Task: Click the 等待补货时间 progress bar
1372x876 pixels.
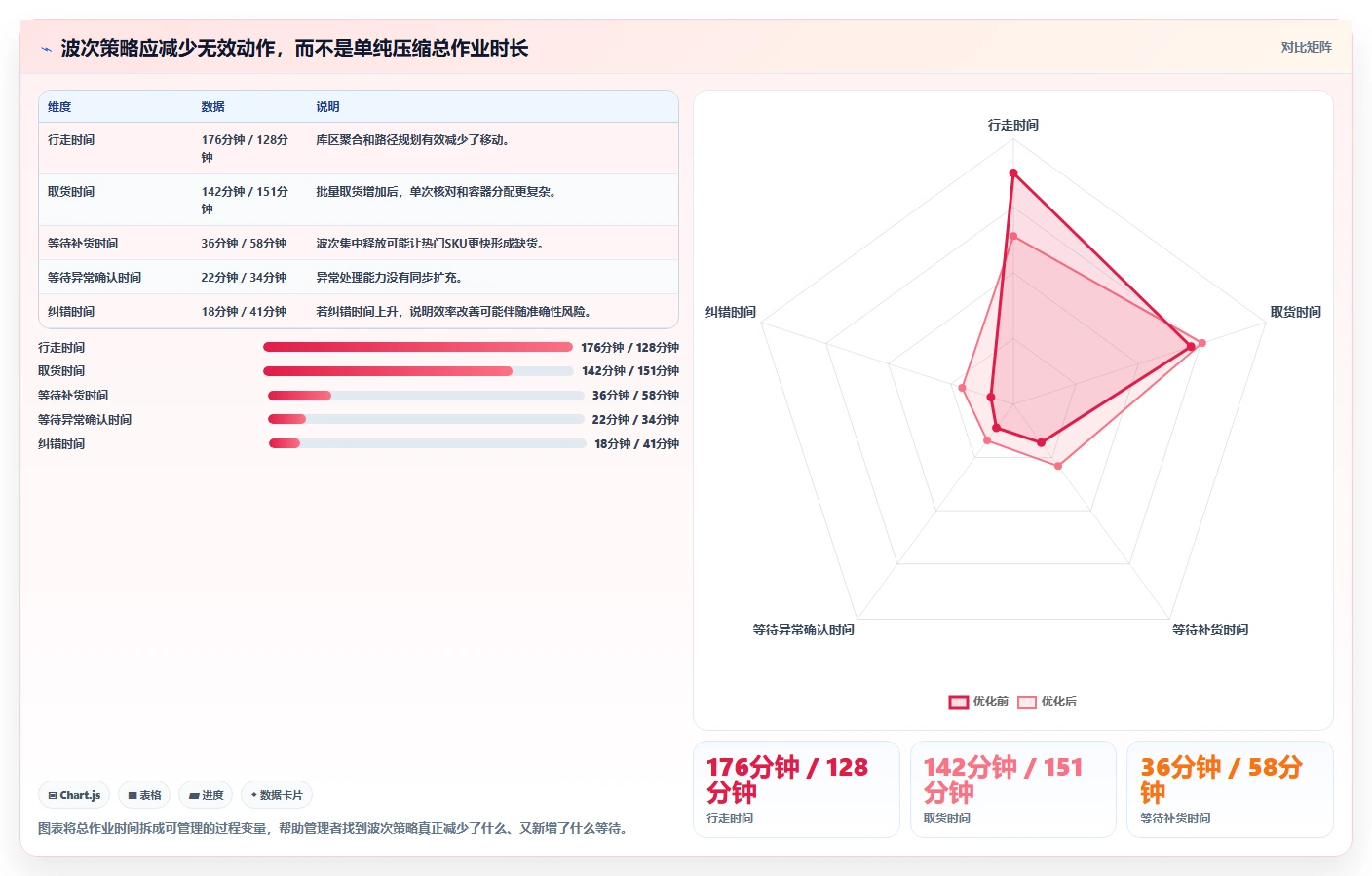Action: tap(426, 396)
